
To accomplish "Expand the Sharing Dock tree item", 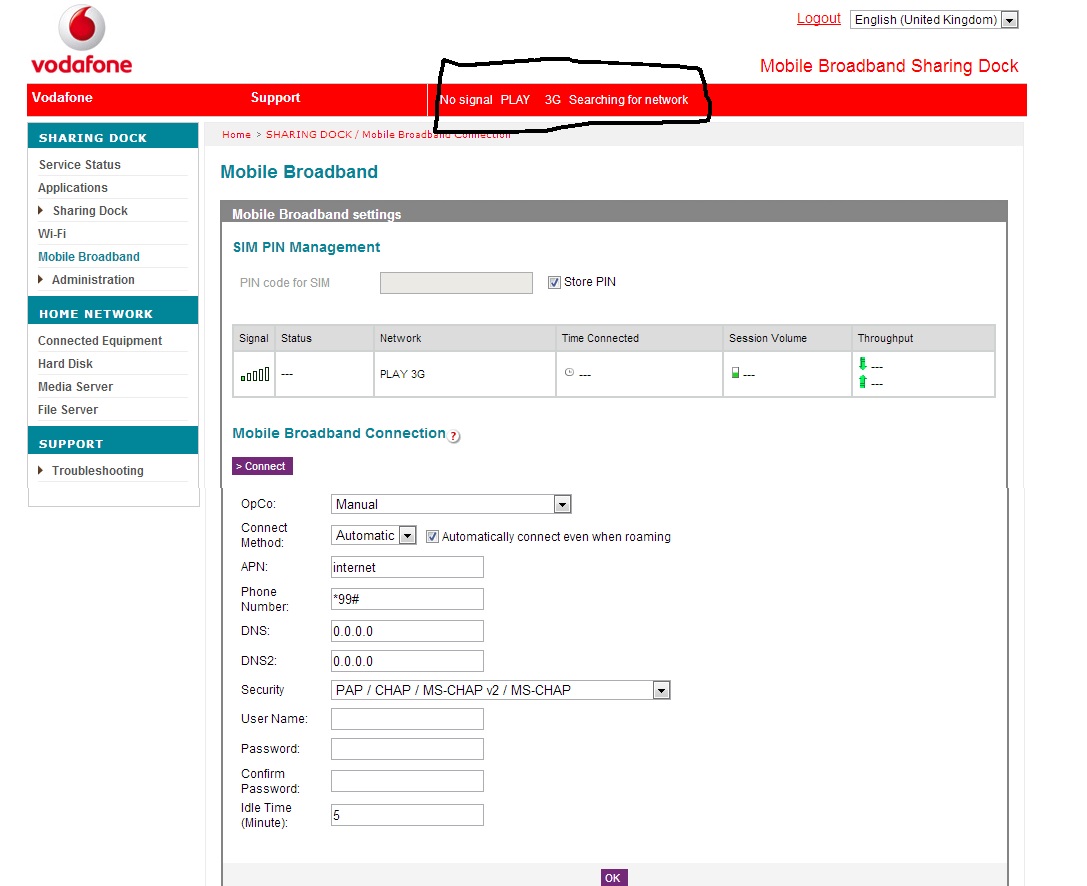I will click(41, 211).
